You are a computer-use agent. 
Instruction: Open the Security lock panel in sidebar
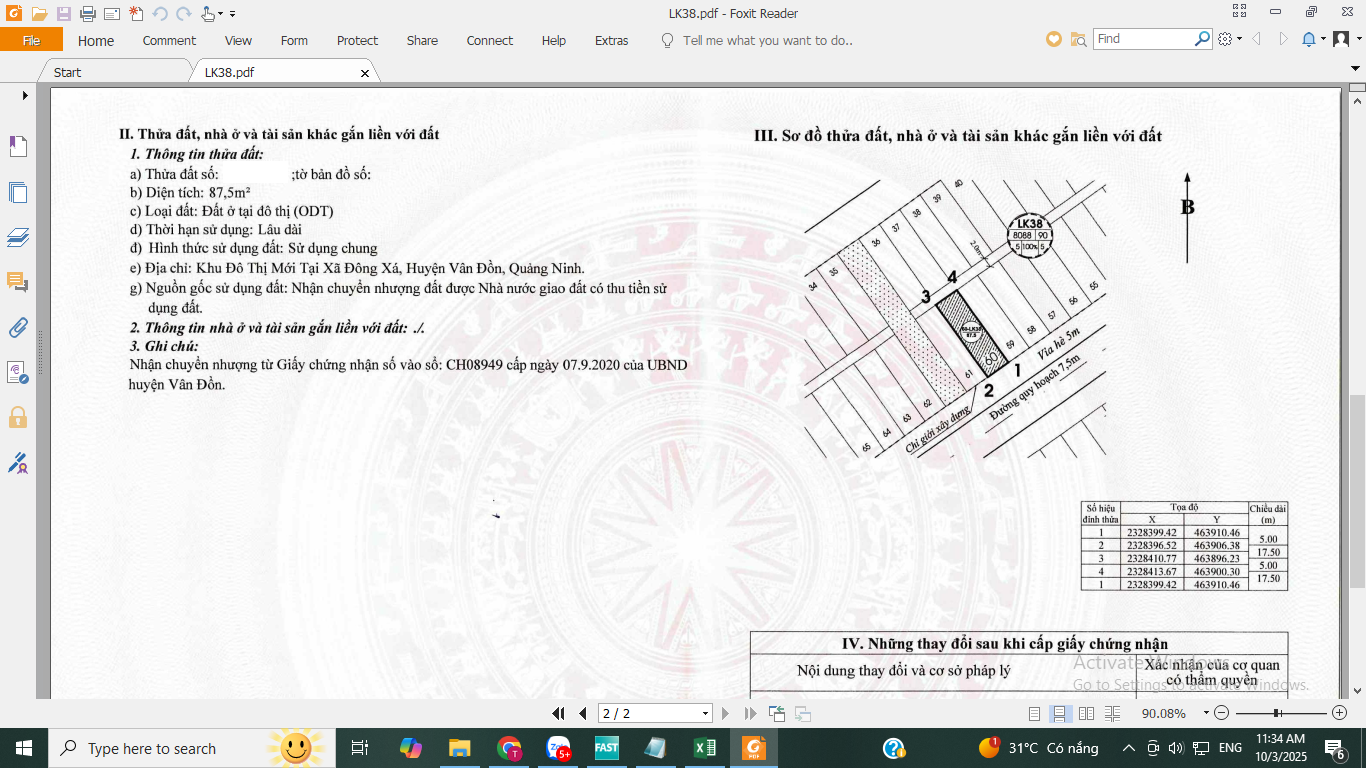tap(18, 417)
